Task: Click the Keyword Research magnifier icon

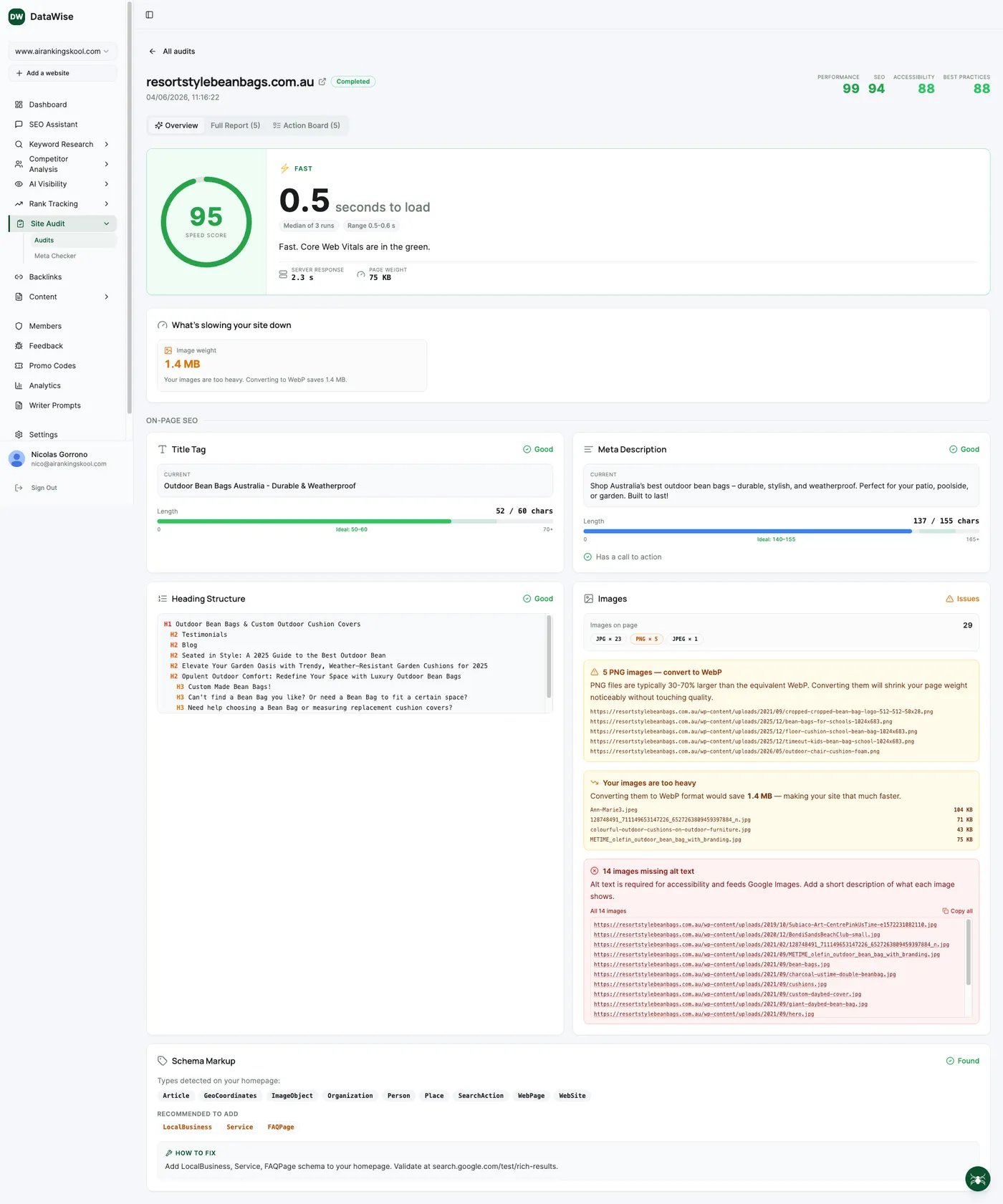Action: coord(19,144)
